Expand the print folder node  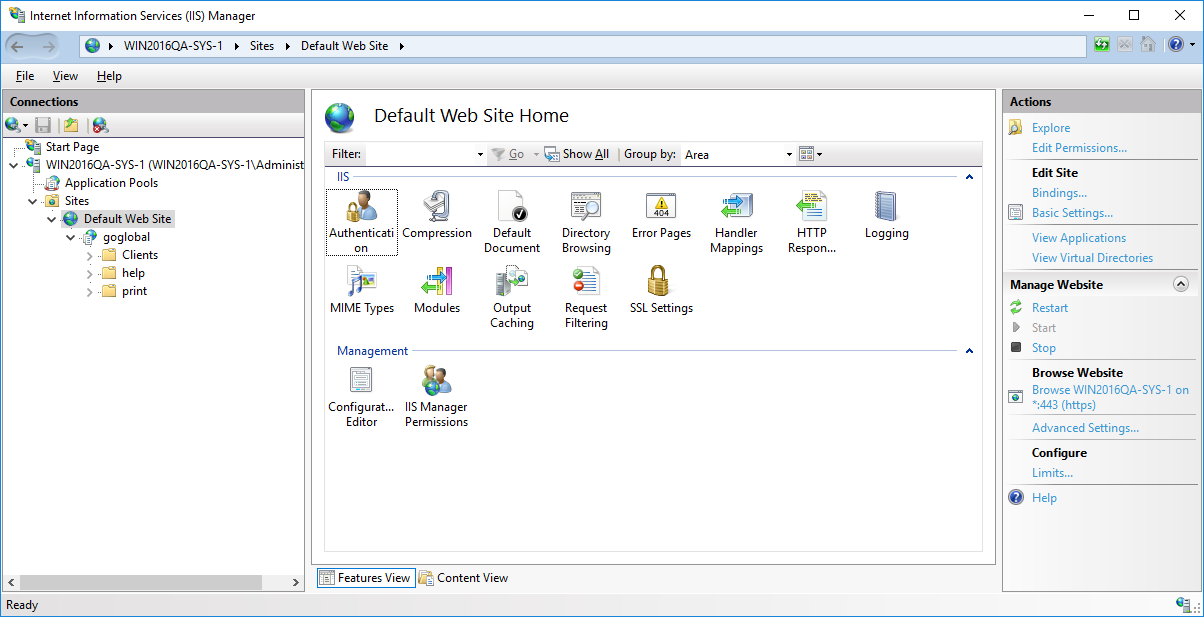pyautogui.click(x=89, y=291)
